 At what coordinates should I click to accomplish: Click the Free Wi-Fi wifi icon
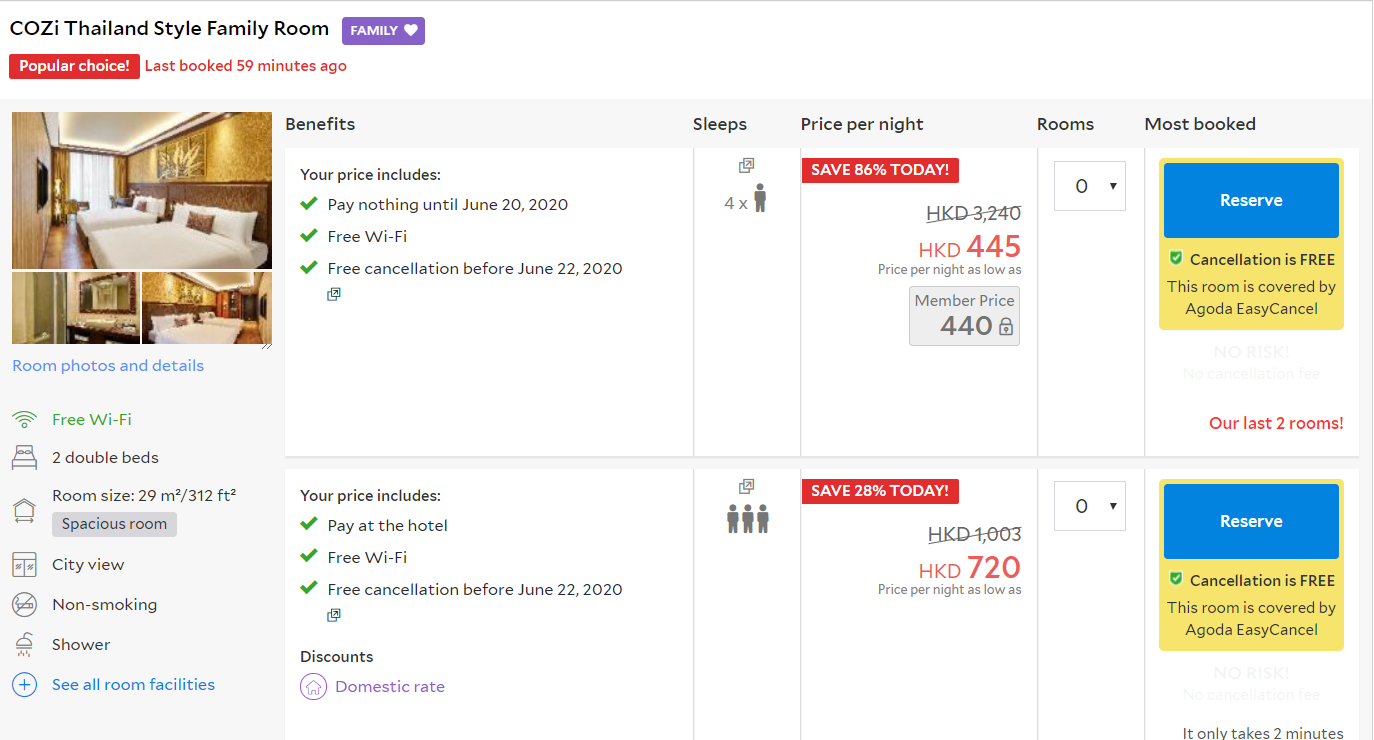pyautogui.click(x=24, y=420)
